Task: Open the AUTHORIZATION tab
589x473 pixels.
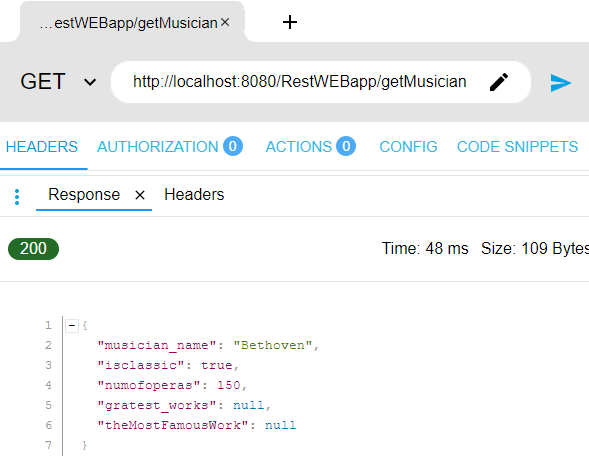Action: click(170, 147)
